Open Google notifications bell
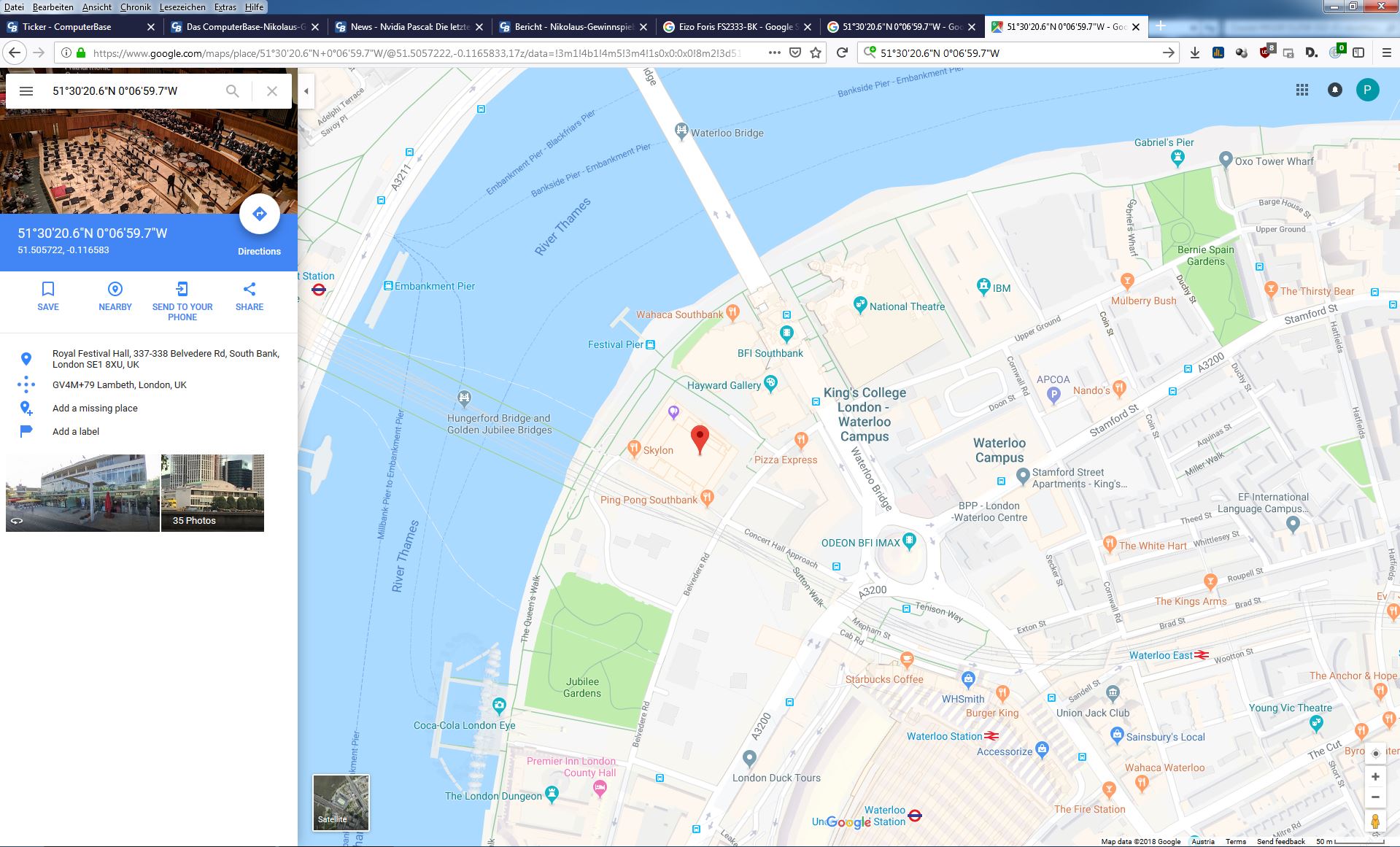The image size is (1400, 847). [x=1335, y=90]
